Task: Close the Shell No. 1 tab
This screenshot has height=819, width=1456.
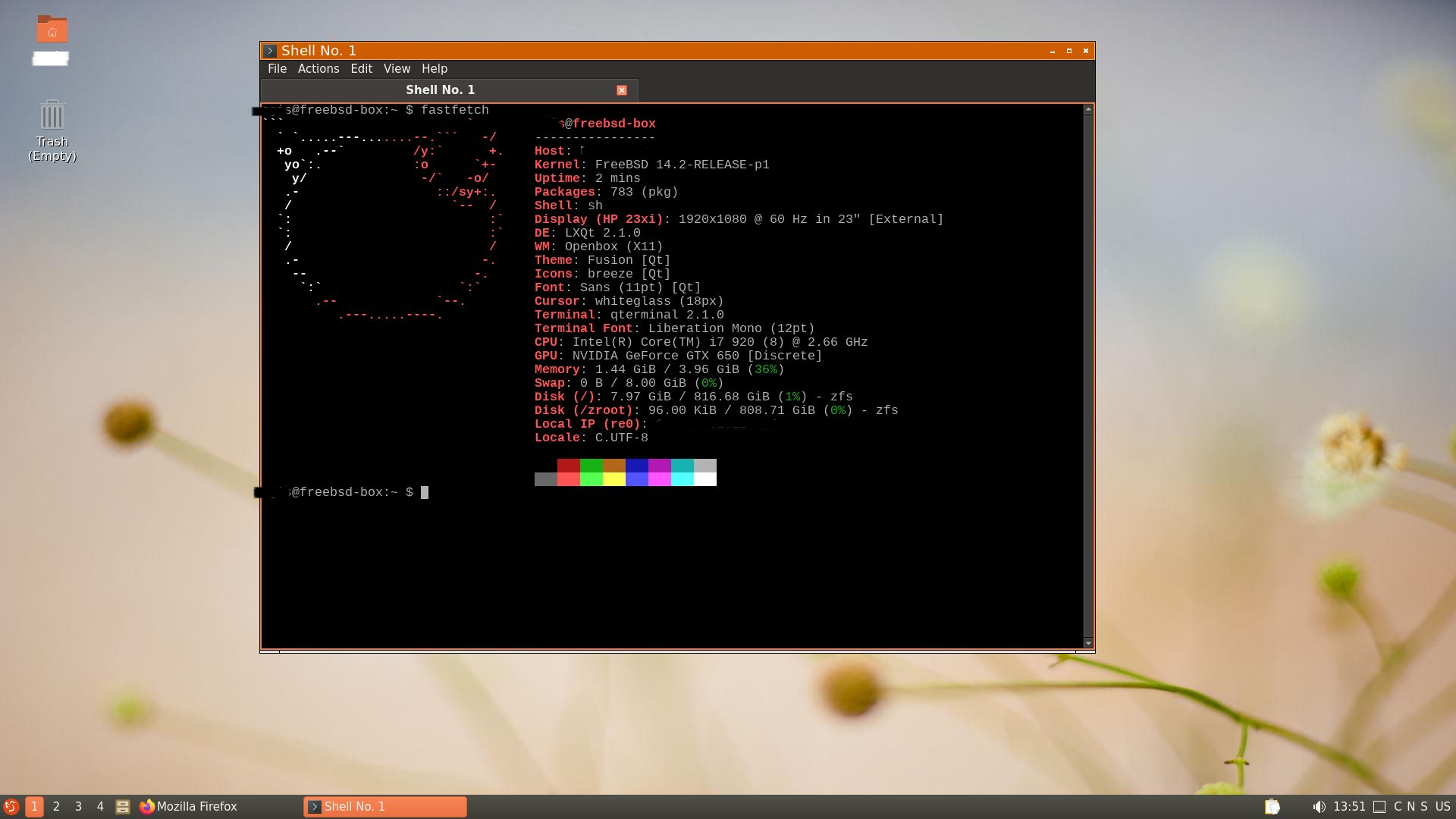Action: click(x=622, y=90)
